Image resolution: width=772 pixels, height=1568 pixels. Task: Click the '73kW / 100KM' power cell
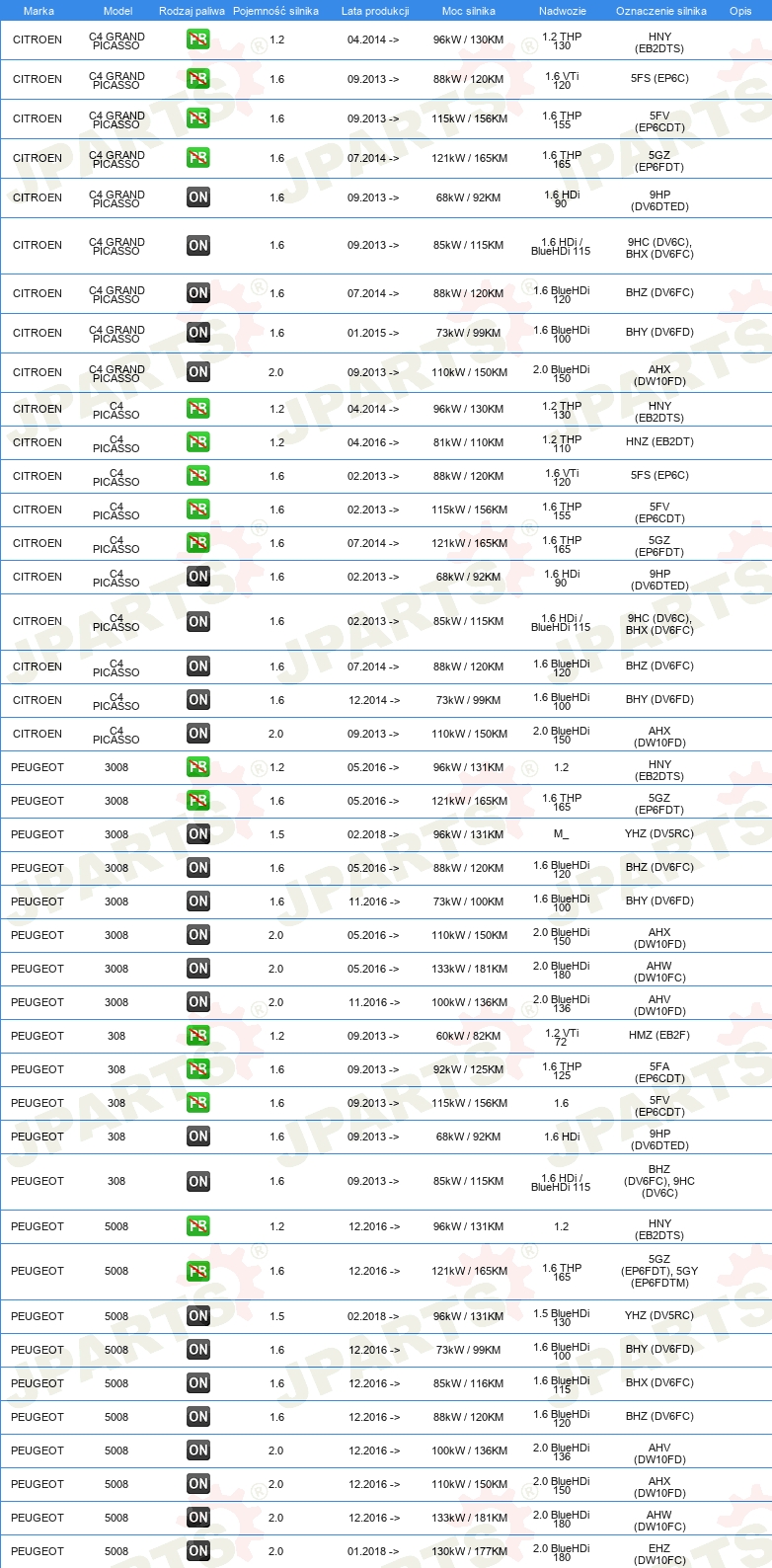[x=469, y=902]
